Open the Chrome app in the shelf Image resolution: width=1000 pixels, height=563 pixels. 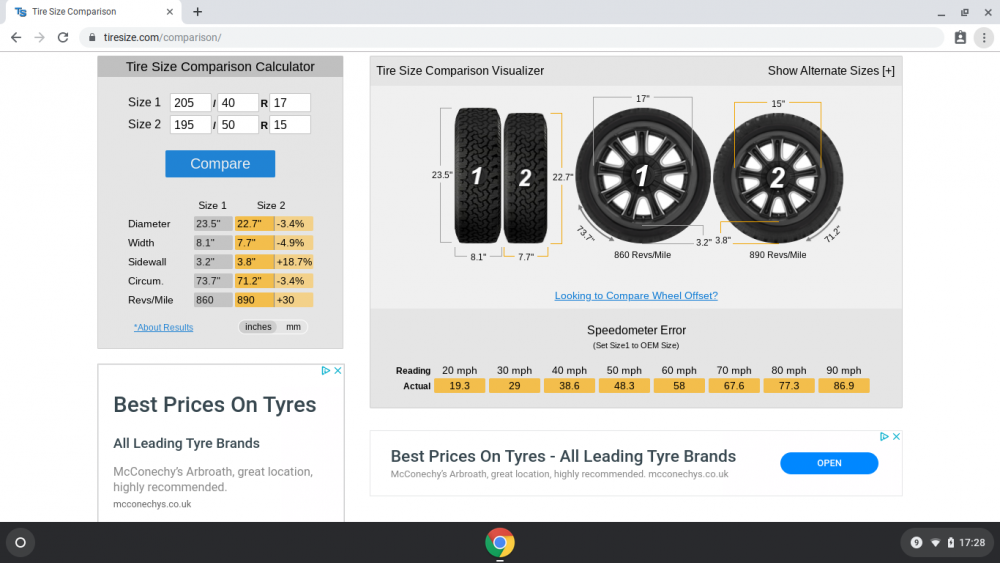500,543
